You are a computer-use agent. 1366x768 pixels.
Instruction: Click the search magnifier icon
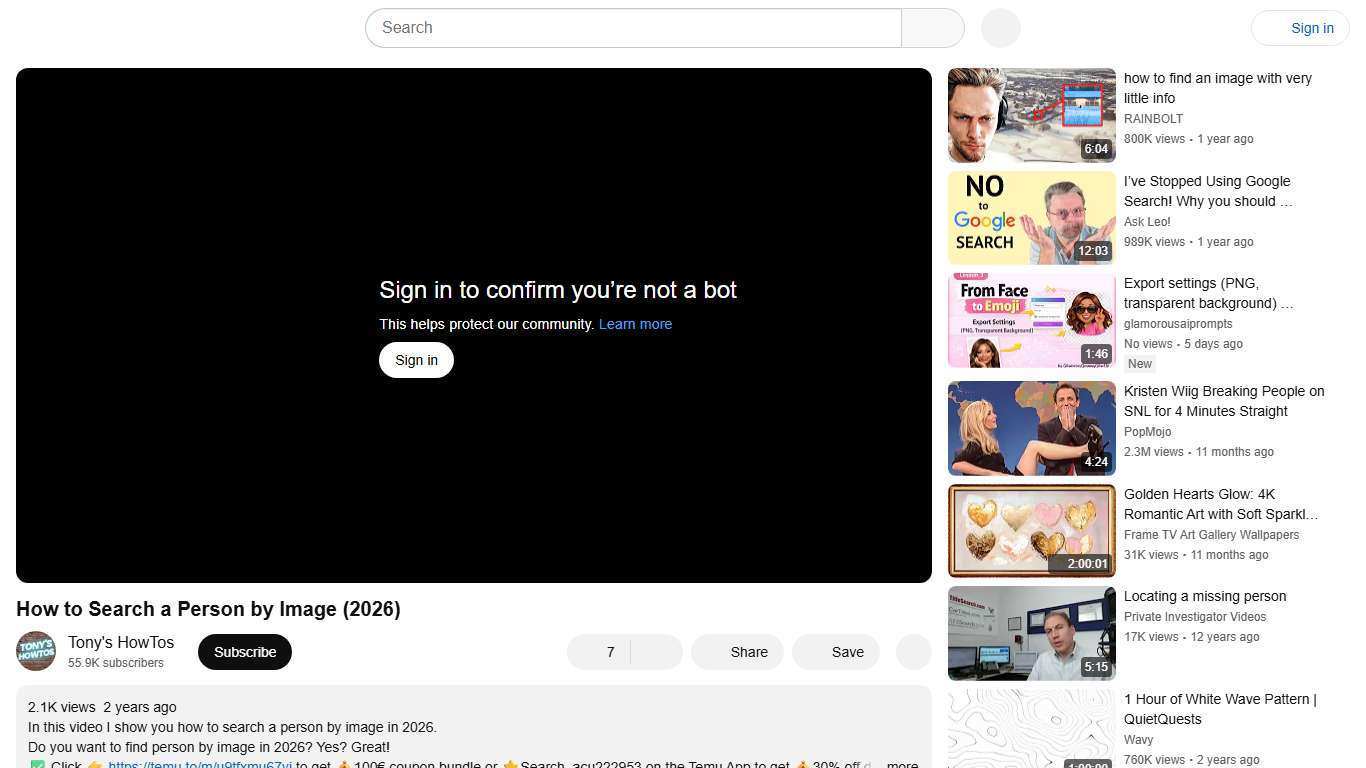pos(931,27)
